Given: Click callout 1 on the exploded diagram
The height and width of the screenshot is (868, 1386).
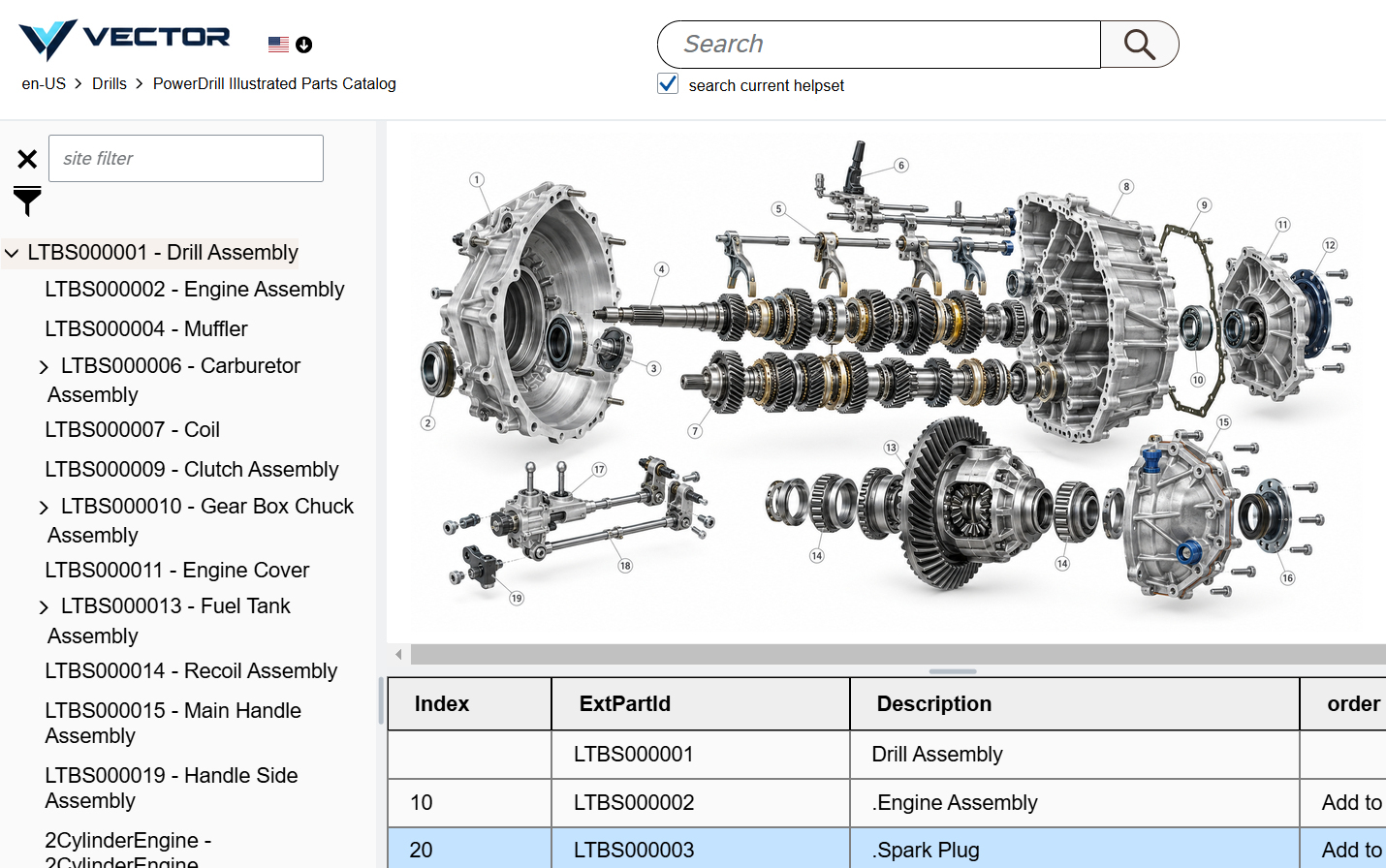Looking at the screenshot, I should (476, 179).
